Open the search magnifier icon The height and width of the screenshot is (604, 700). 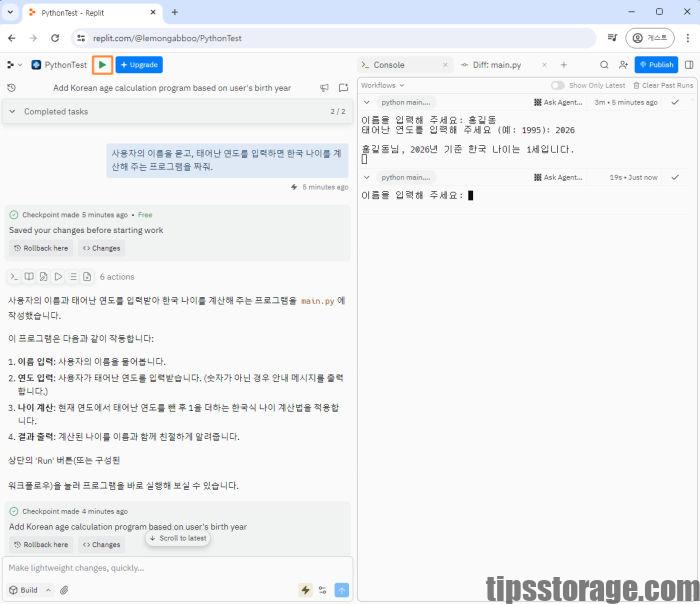coord(604,65)
